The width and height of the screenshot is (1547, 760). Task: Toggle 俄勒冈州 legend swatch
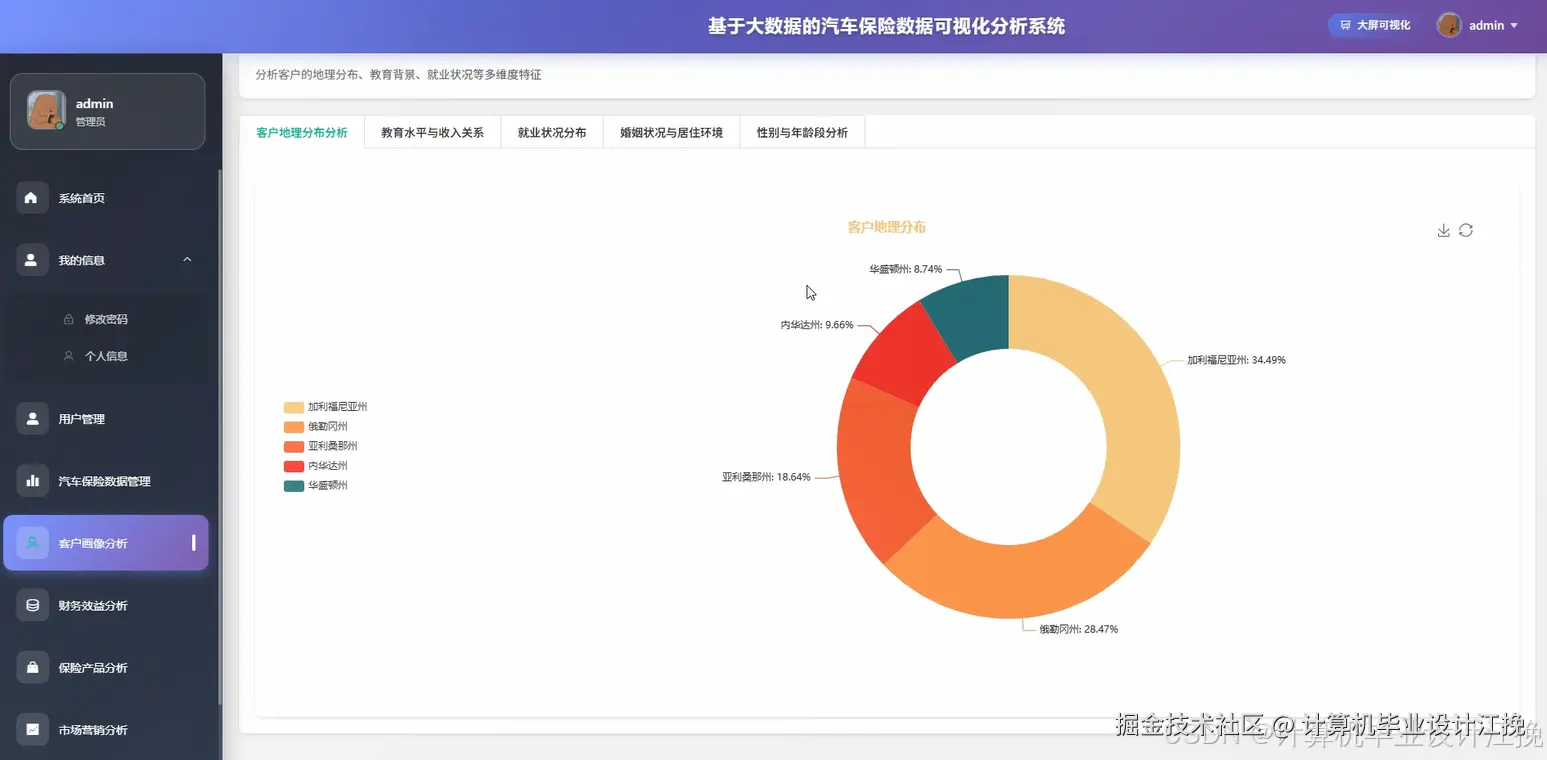coord(294,427)
